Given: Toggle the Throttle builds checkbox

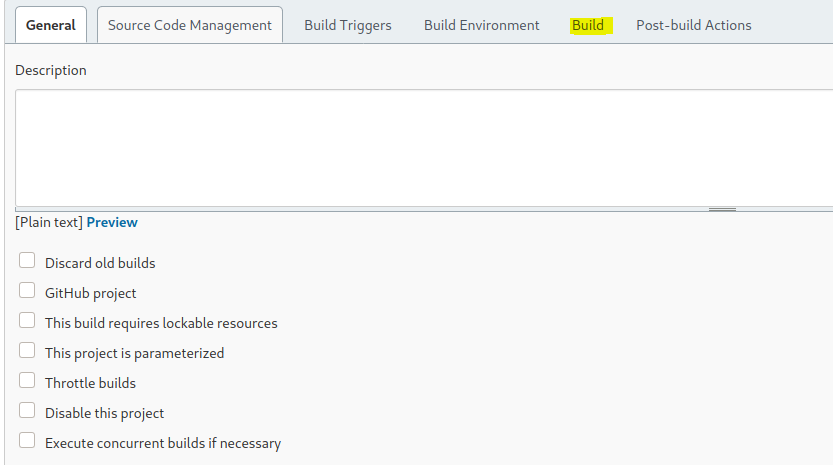Looking at the screenshot, I should (x=27, y=381).
